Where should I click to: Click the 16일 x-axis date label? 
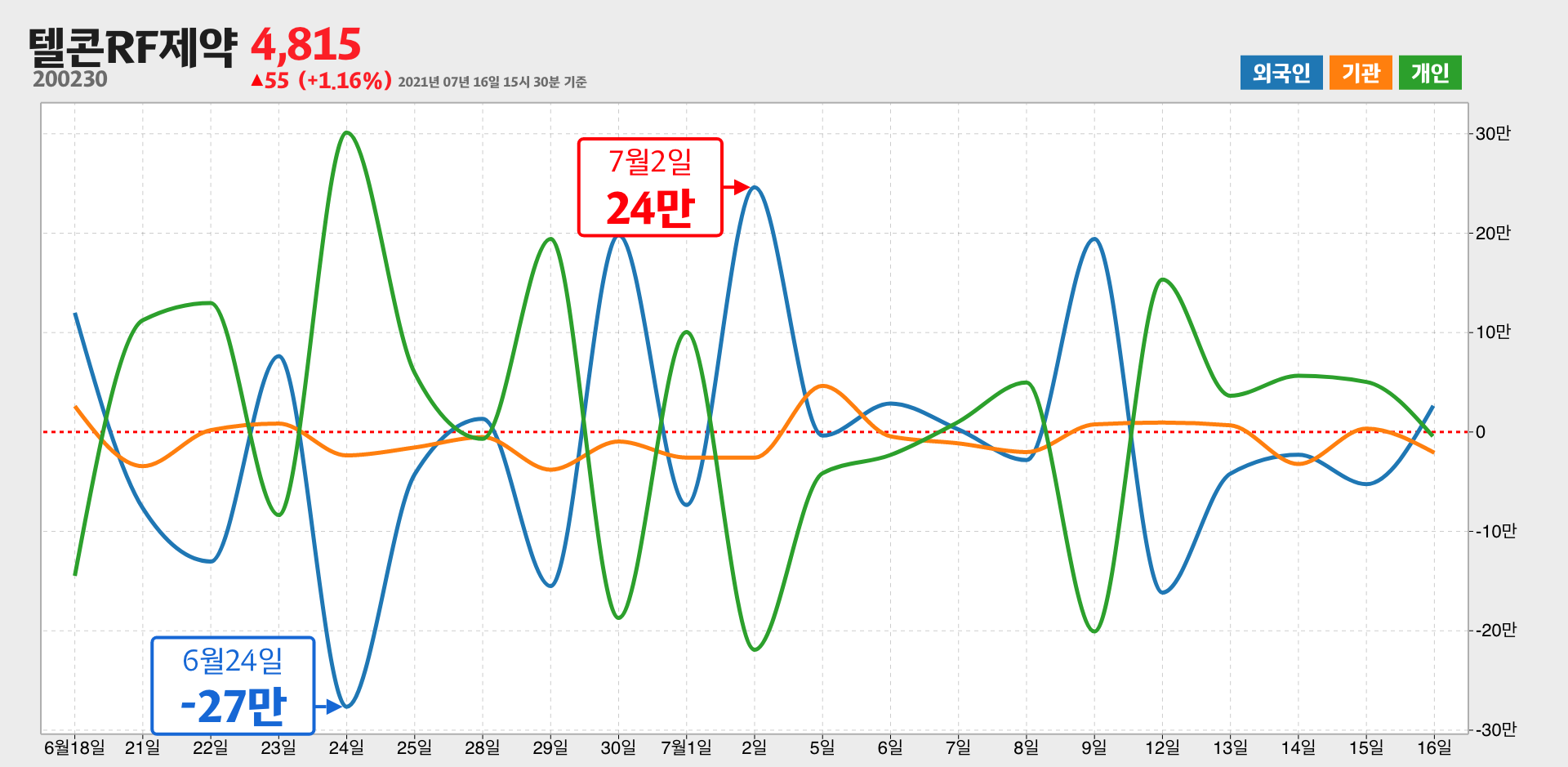pos(1434,747)
